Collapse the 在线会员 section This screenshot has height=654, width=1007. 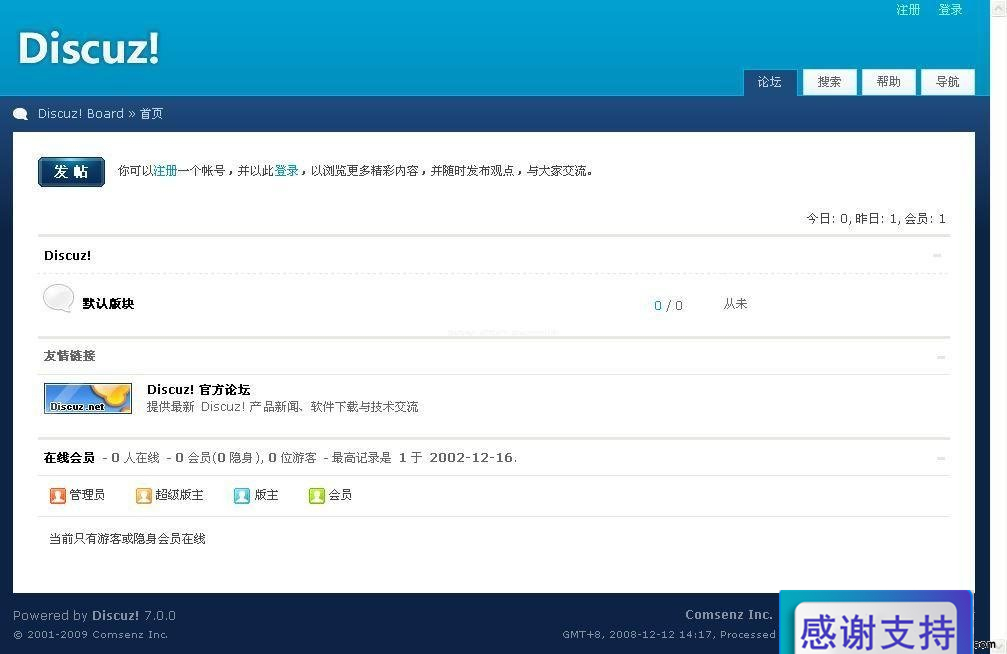(x=940, y=458)
